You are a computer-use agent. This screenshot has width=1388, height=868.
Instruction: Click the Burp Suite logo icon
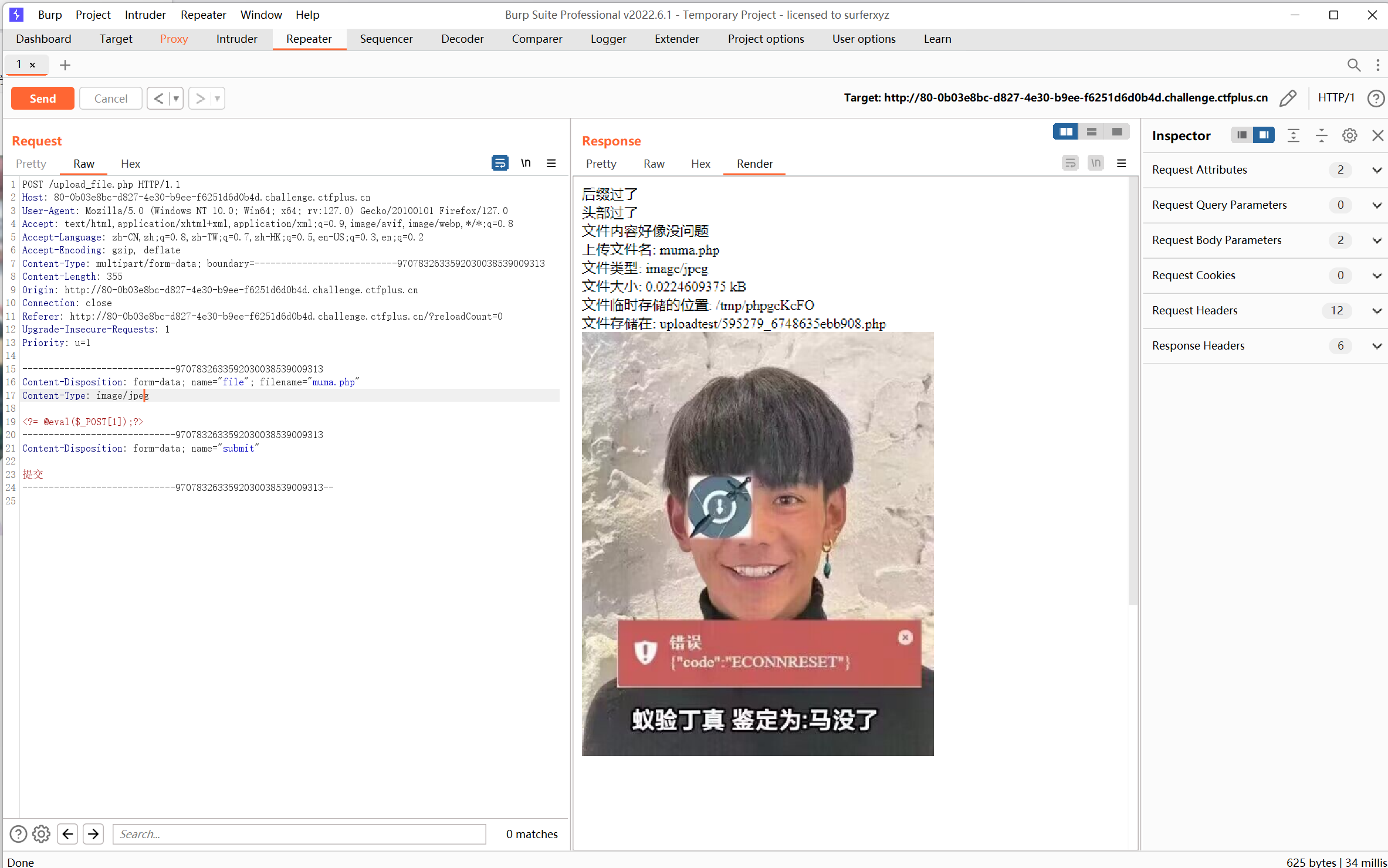[16, 15]
